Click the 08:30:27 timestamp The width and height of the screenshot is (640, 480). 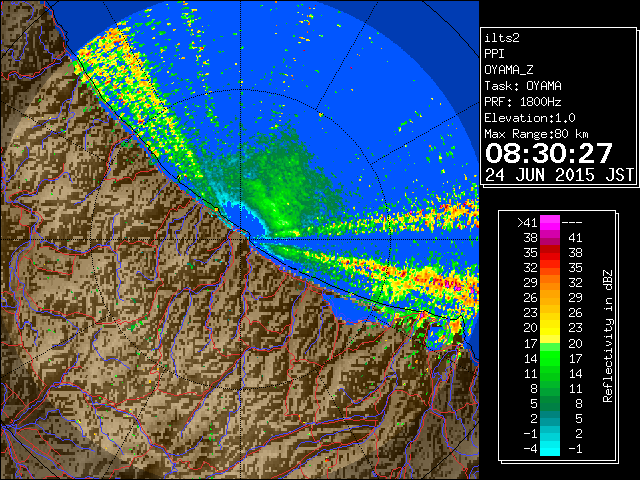[x=549, y=153]
